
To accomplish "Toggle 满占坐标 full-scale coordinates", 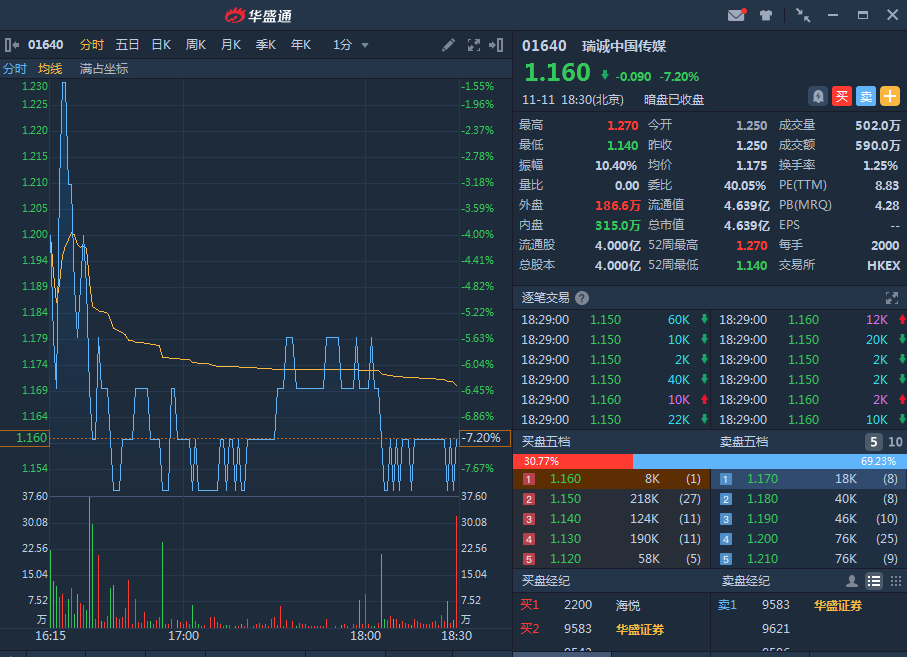I will coord(104,69).
